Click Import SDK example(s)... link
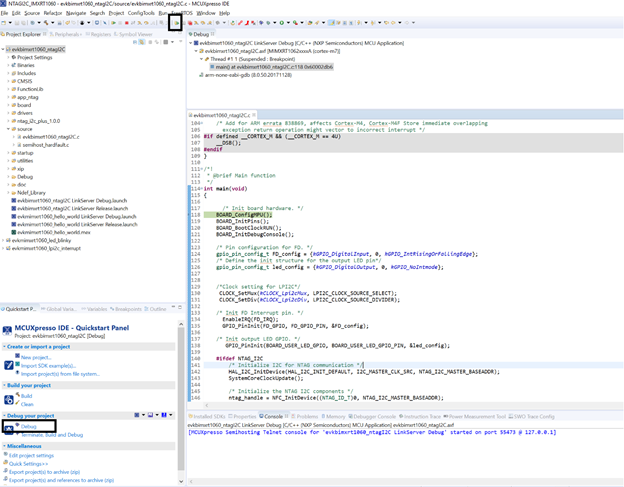 [48, 366]
